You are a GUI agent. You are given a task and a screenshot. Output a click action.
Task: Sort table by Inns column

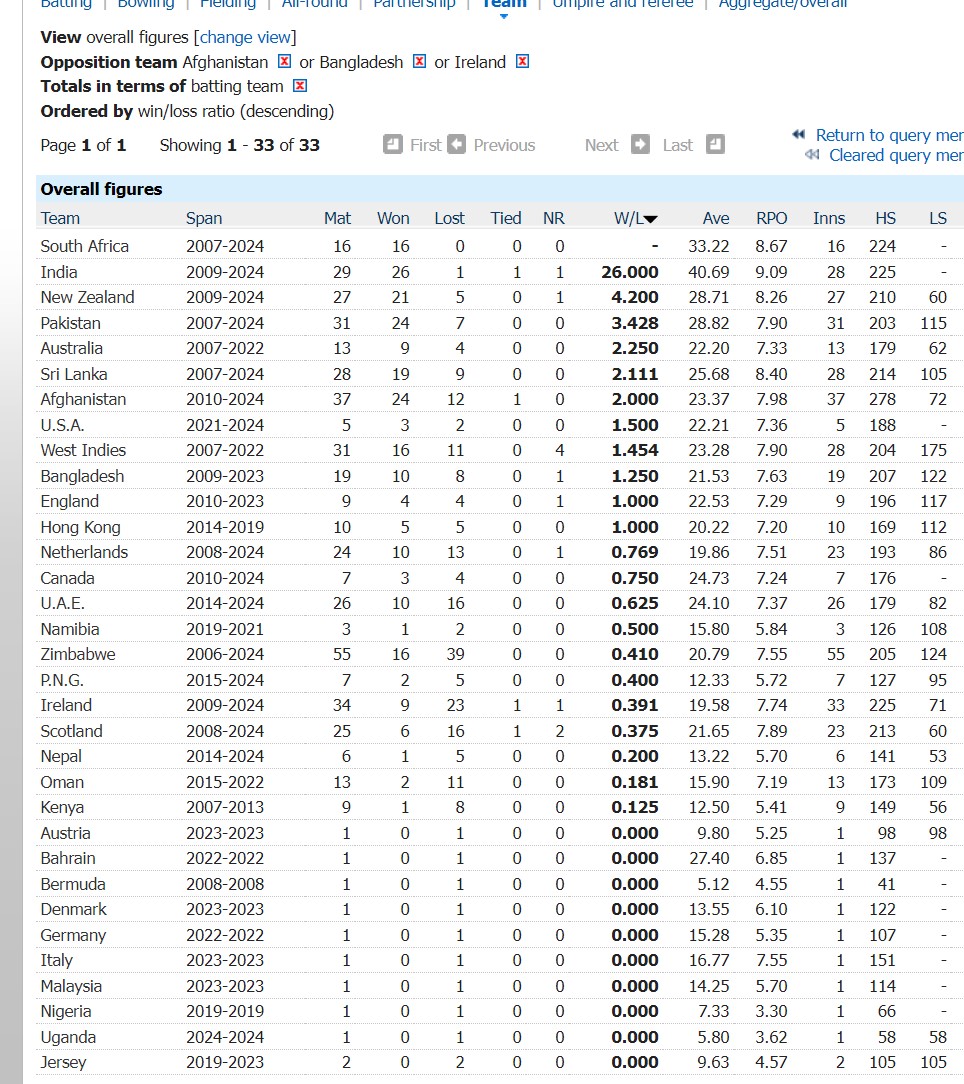[828, 218]
